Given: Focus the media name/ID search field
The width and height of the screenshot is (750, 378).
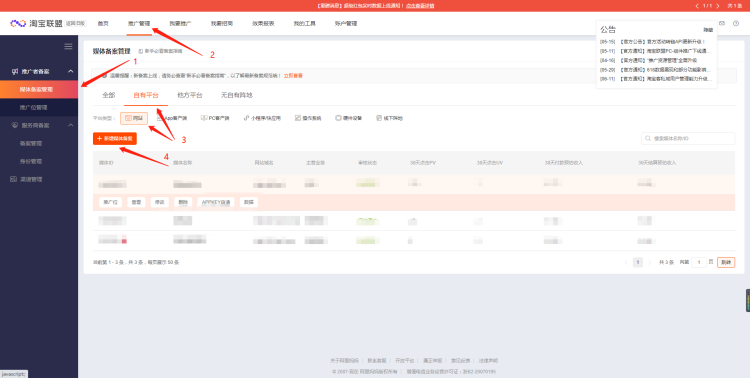Looking at the screenshot, I should [688, 138].
